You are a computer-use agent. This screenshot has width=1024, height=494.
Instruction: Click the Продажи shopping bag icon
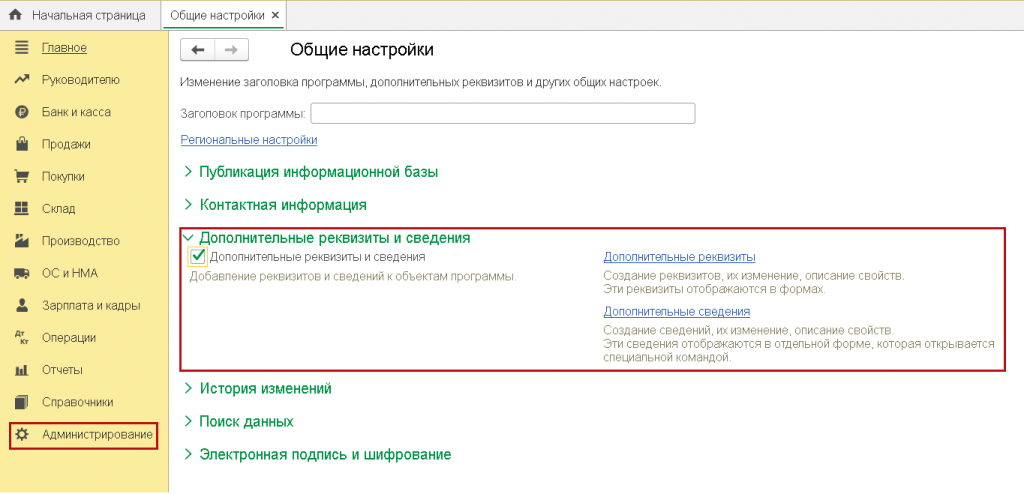click(21, 144)
